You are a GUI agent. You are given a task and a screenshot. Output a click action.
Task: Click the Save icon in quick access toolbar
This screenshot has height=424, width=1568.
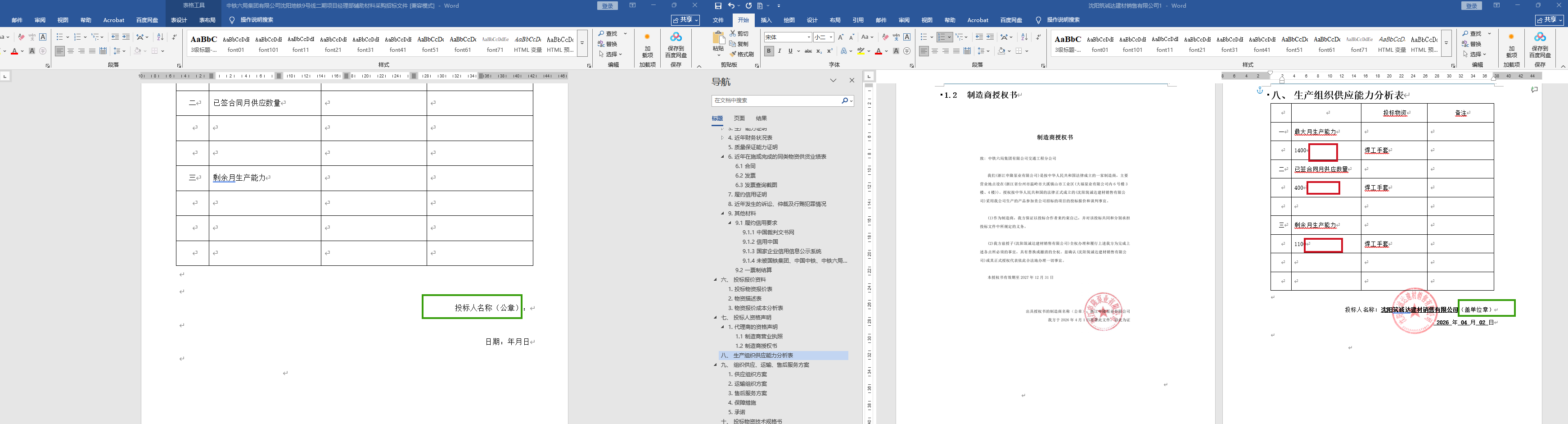pyautogui.click(x=718, y=5)
